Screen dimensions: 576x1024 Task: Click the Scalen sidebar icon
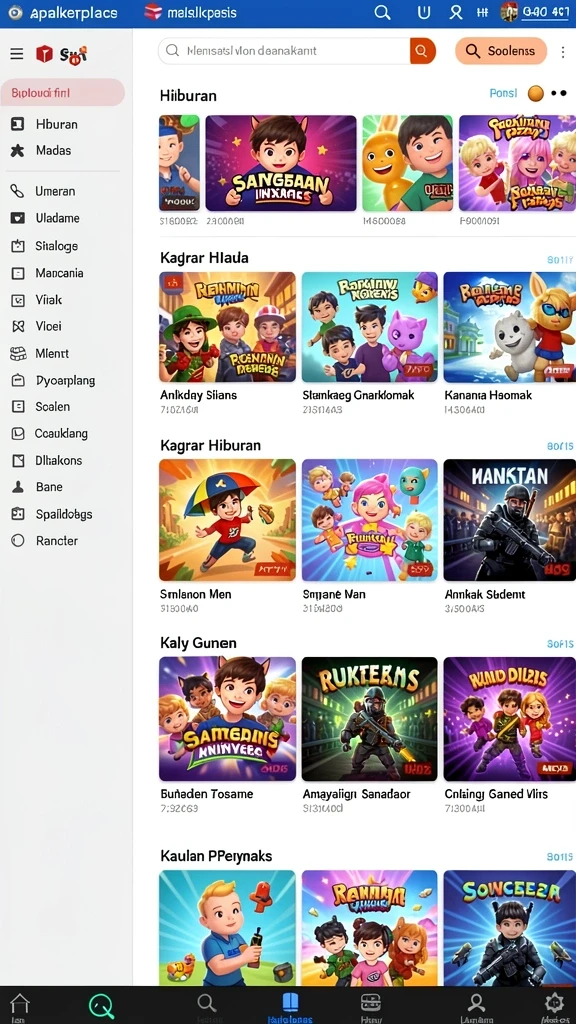[x=18, y=406]
